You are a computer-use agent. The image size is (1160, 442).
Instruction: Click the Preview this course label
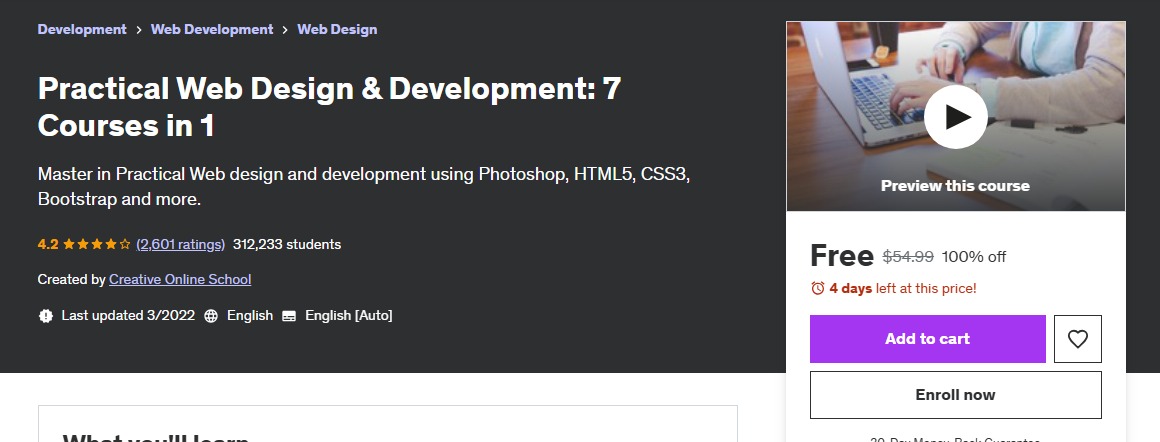955,186
